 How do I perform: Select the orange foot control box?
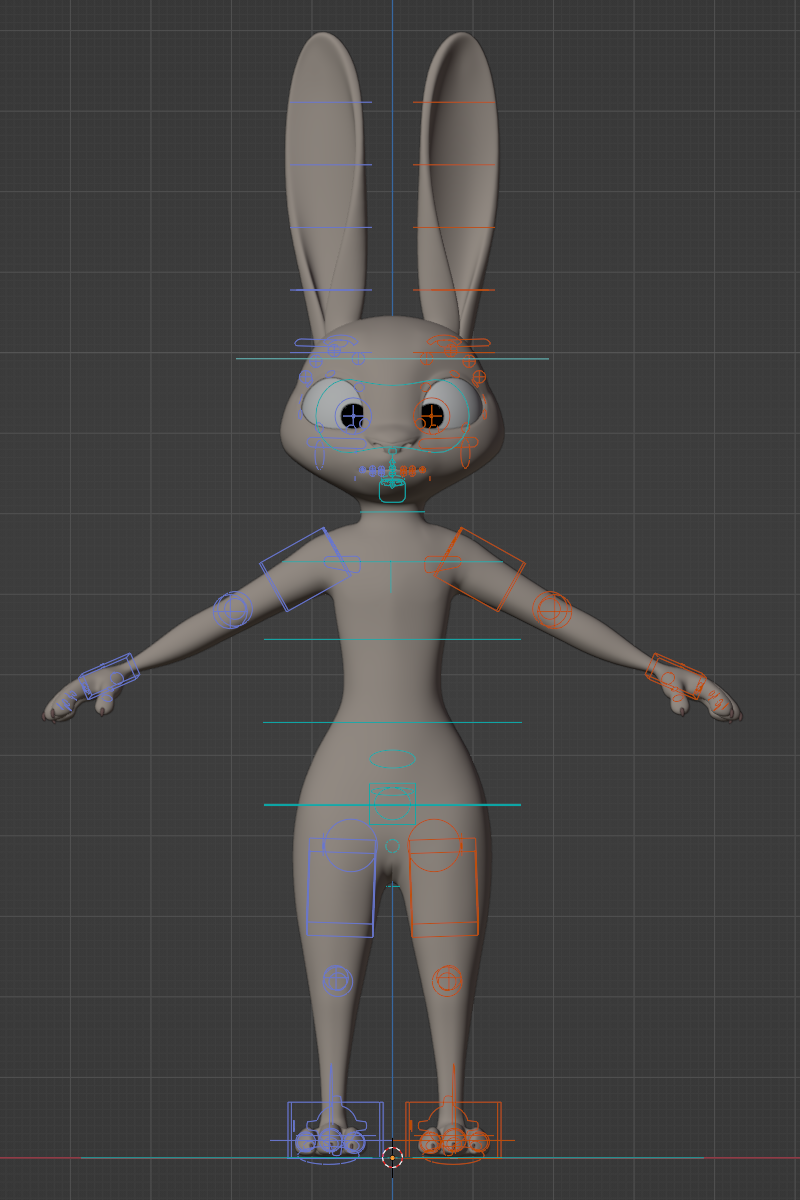(x=453, y=1130)
